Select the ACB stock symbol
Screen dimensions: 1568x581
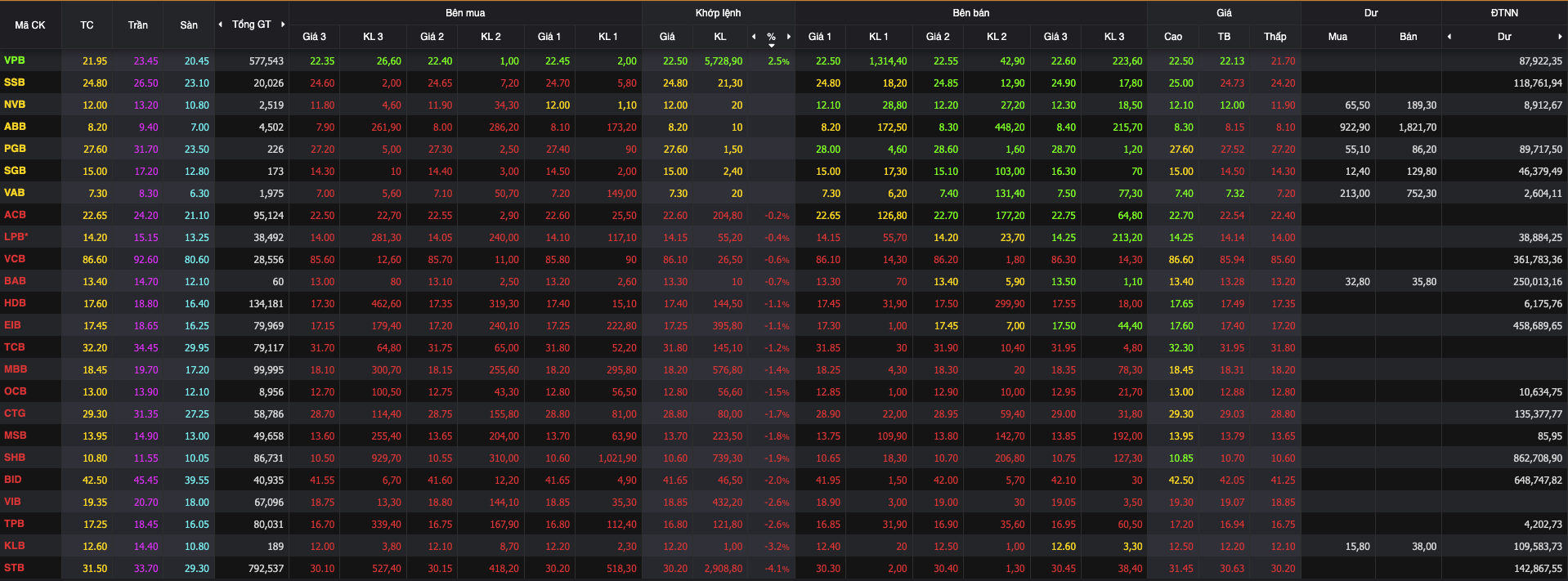[15, 215]
